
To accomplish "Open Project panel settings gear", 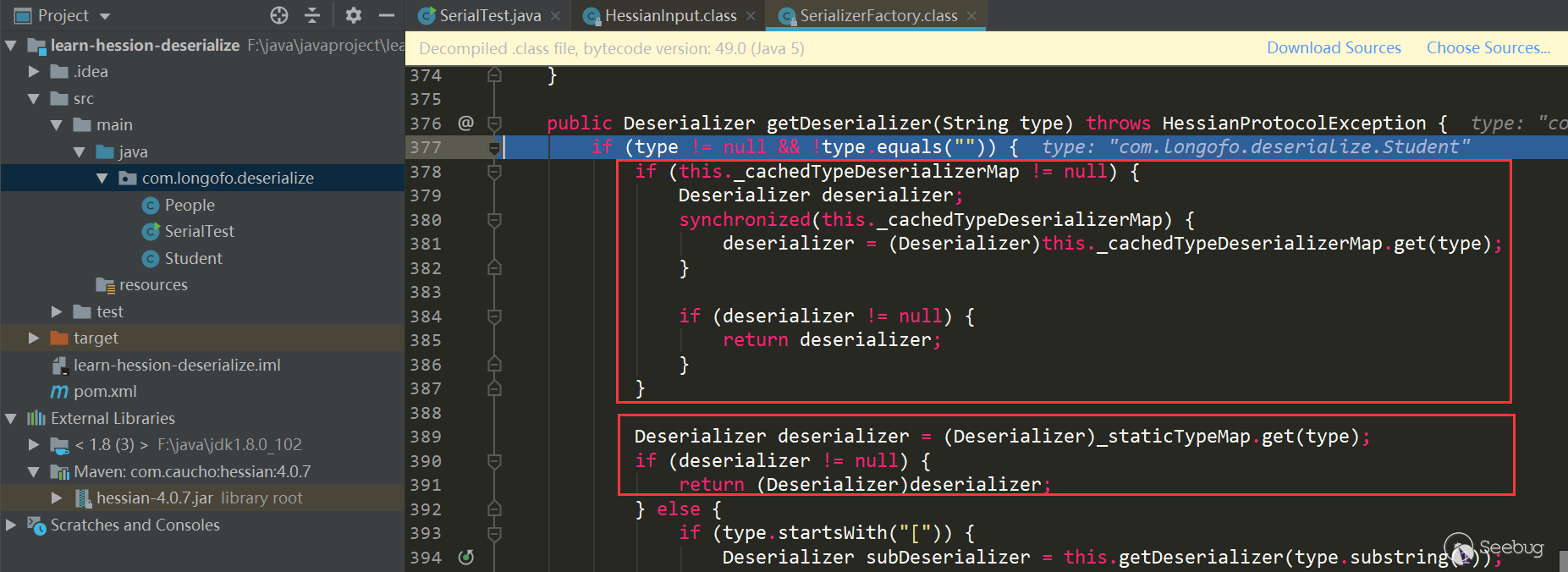I will [x=354, y=15].
